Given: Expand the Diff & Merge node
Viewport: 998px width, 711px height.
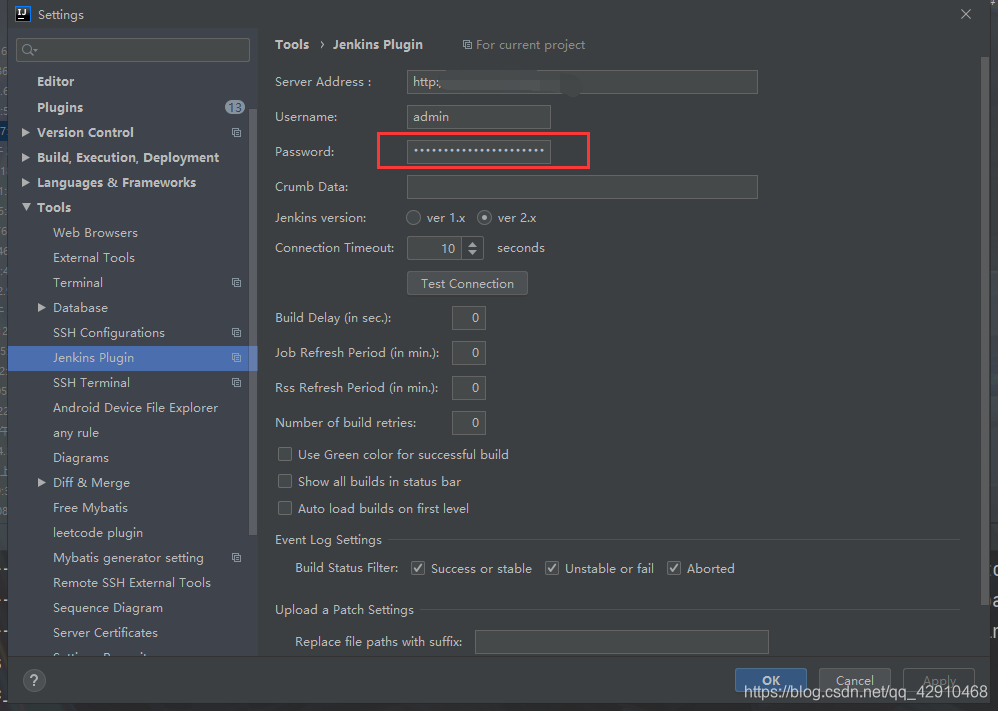Looking at the screenshot, I should coord(41,482).
